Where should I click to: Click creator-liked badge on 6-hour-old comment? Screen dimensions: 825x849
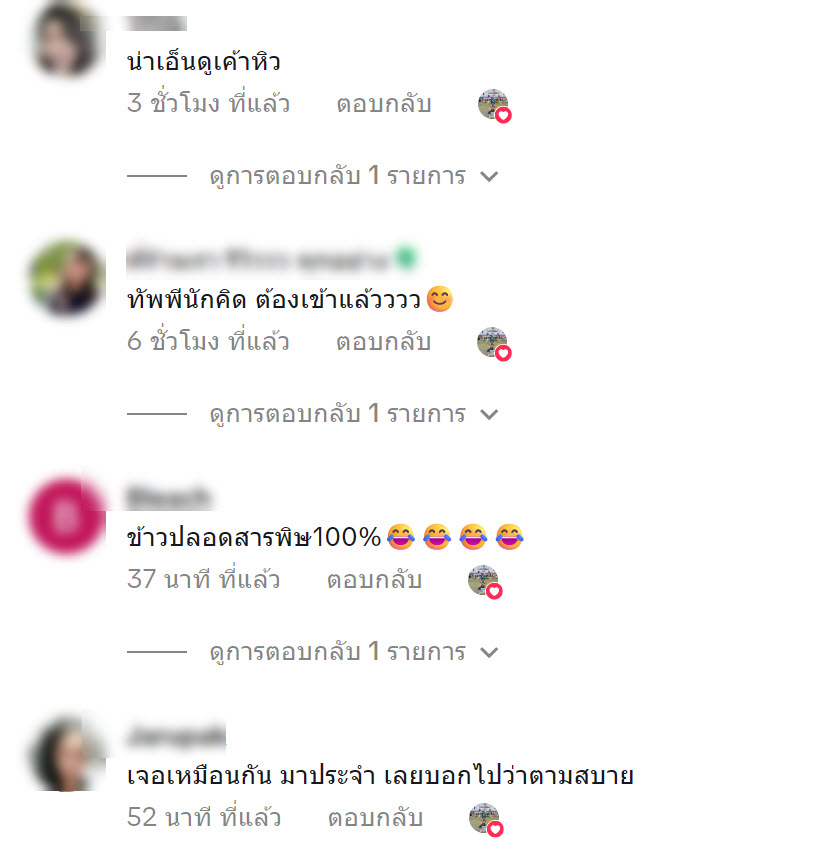click(x=494, y=344)
